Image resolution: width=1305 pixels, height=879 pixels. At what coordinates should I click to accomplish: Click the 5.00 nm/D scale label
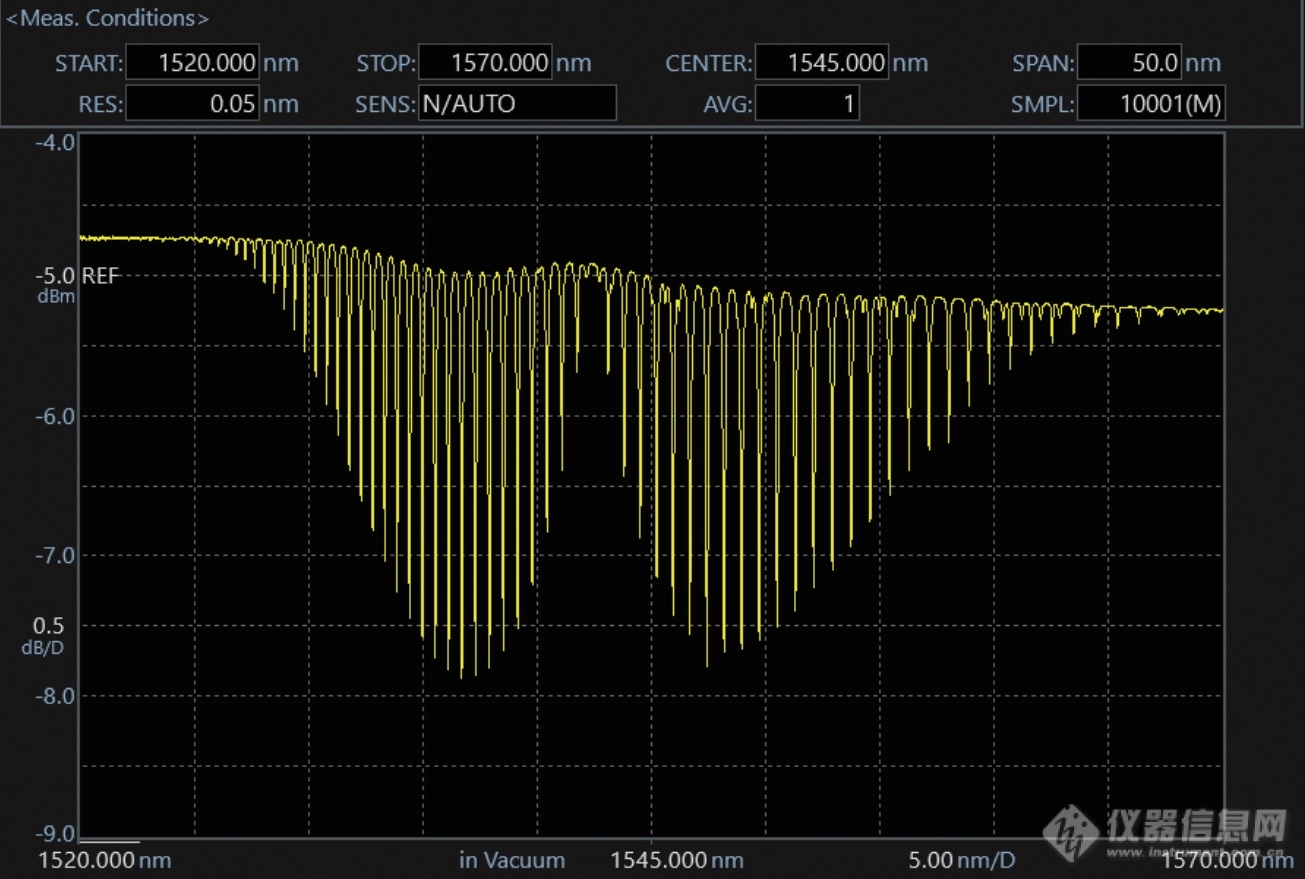click(962, 860)
